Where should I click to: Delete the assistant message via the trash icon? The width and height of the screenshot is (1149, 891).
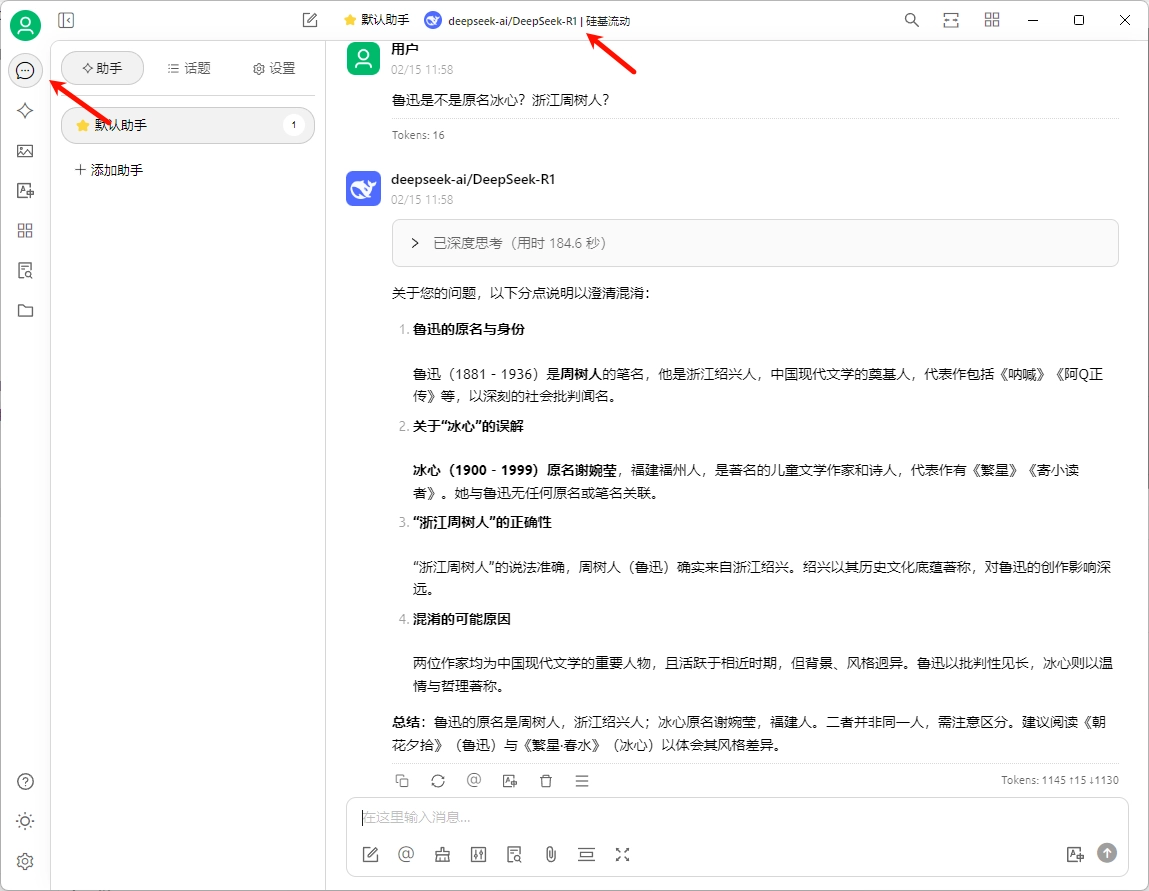pyautogui.click(x=546, y=780)
